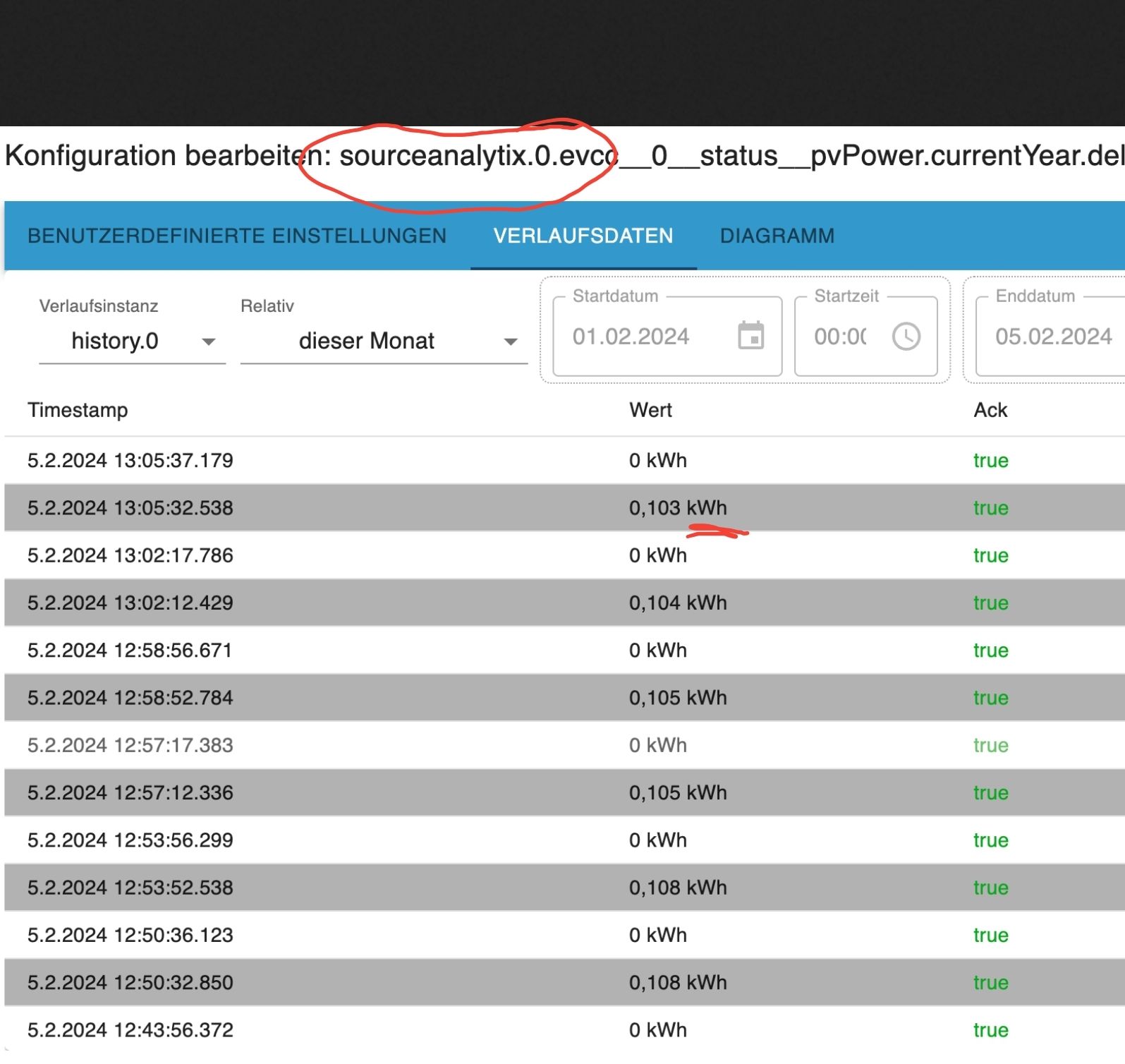Select timestamp 5.2.2024 12:50:36.123
The height and width of the screenshot is (1064, 1125).
pos(130,935)
